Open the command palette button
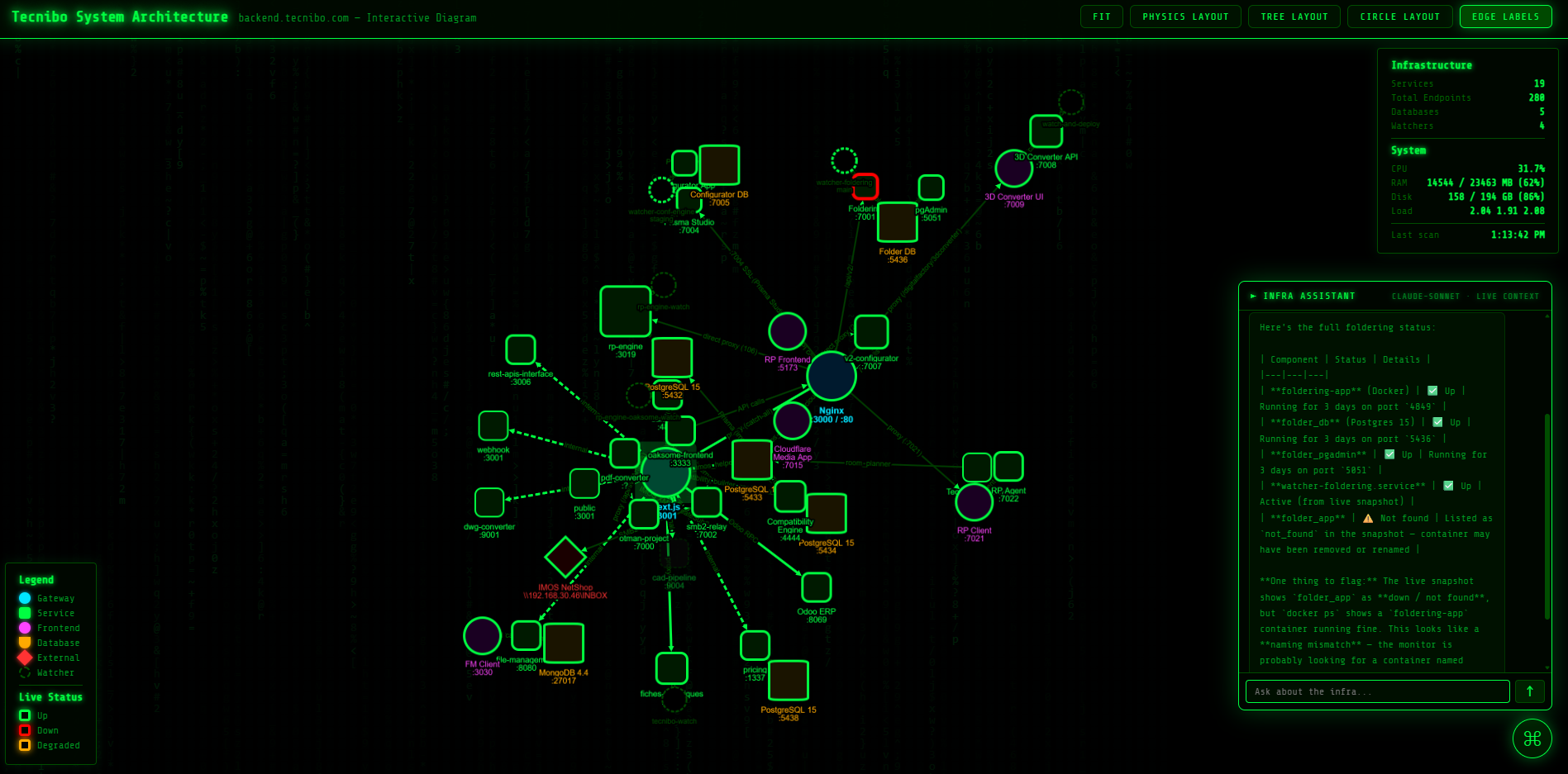Screen dimensions: 1568x774 [x=1532, y=738]
